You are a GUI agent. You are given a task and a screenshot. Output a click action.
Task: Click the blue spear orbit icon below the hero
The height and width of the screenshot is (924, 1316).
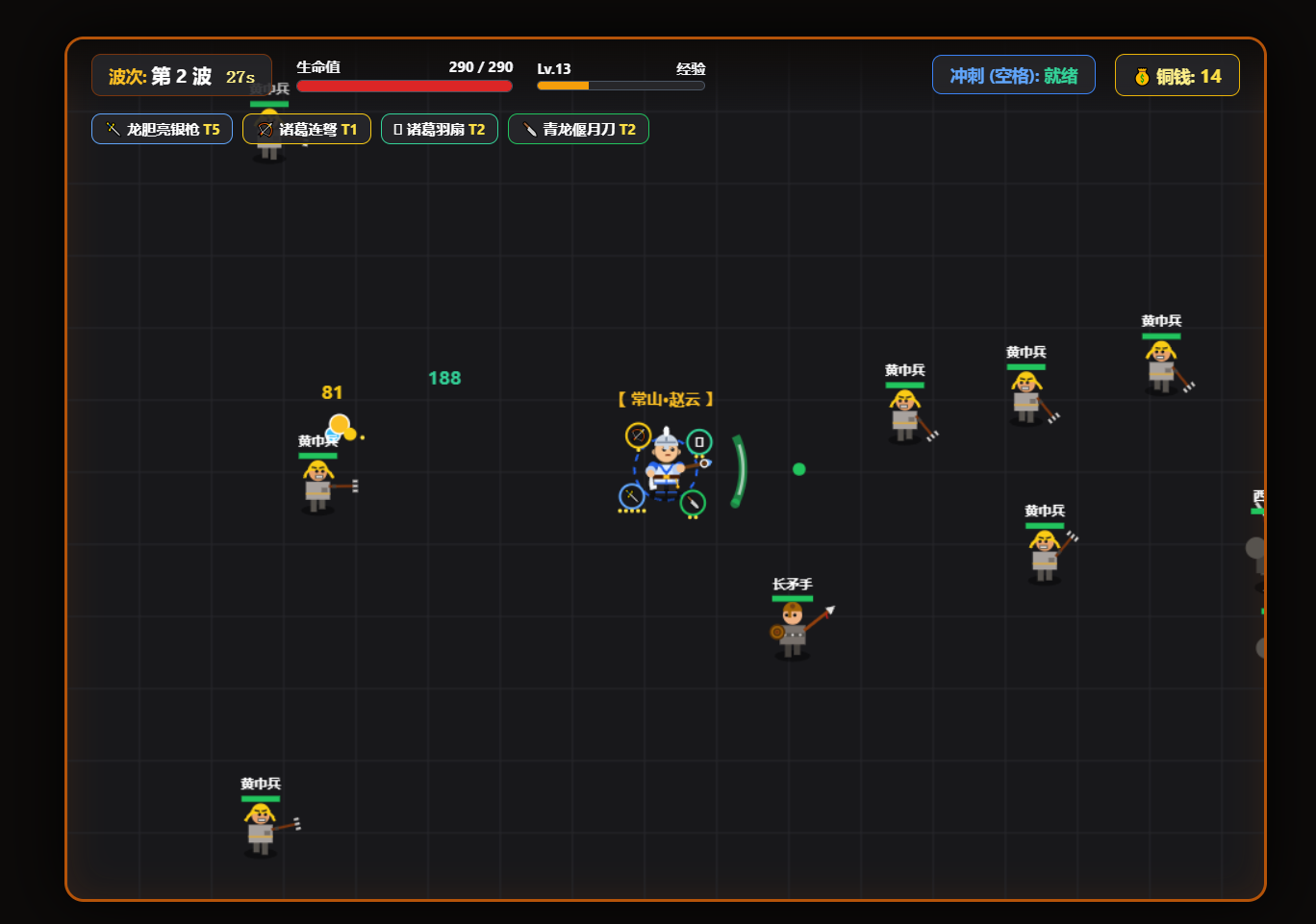click(631, 496)
